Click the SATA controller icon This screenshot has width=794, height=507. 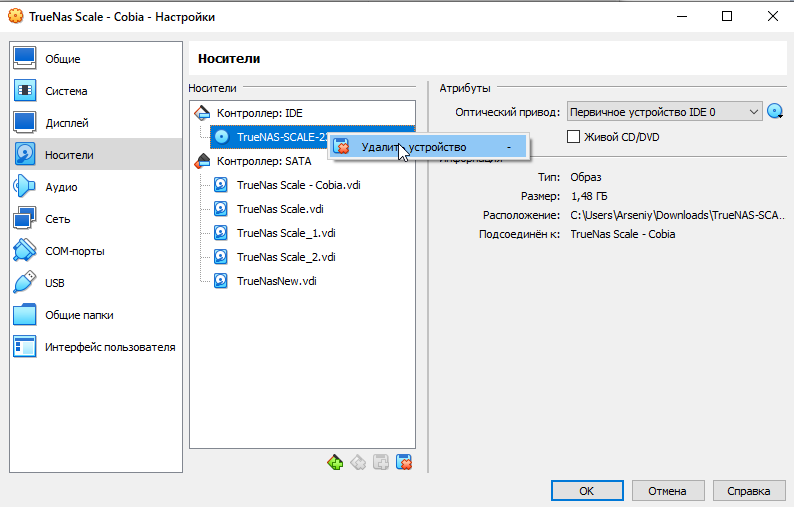(x=202, y=161)
